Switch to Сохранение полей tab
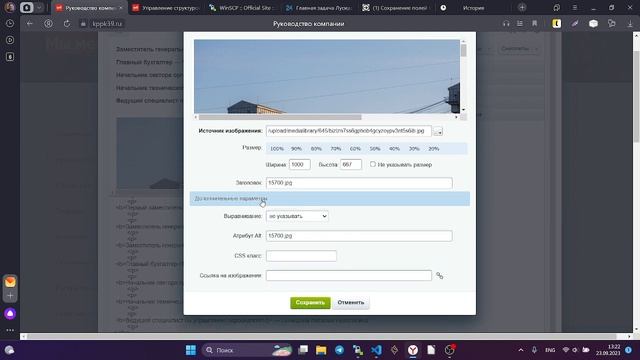 click(395, 8)
